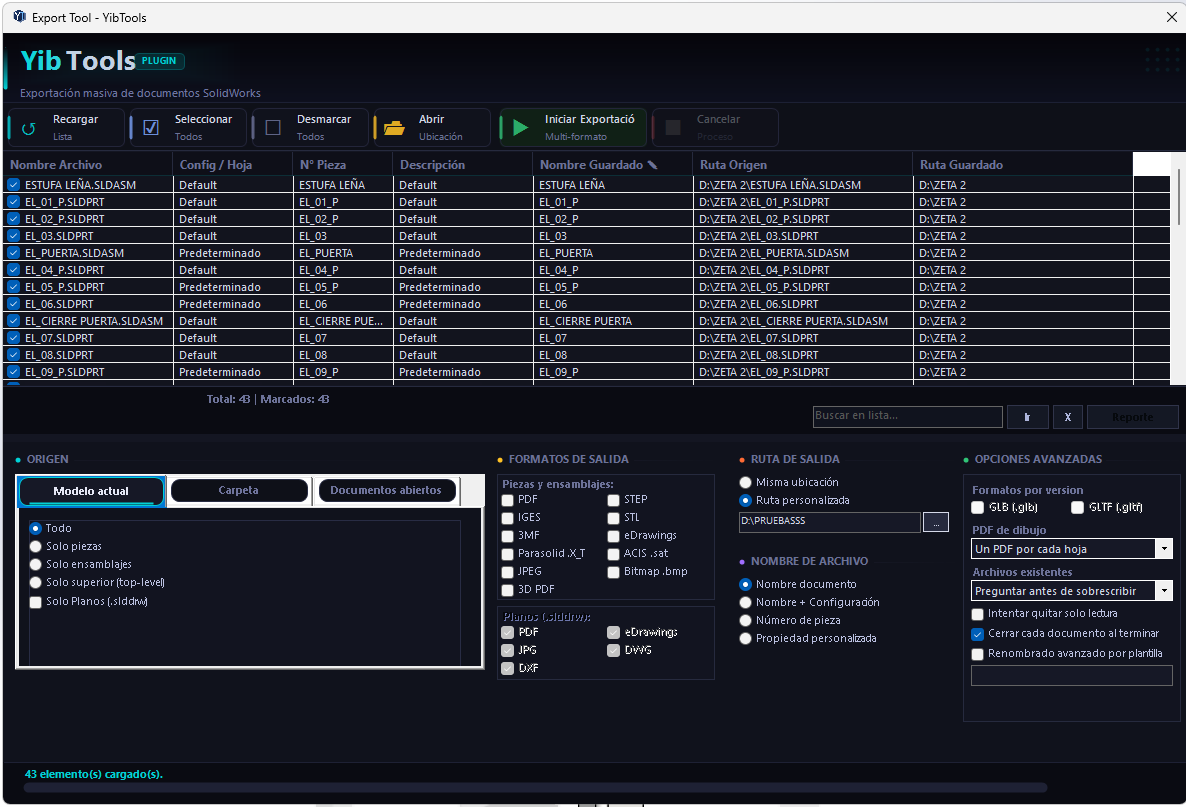The image size is (1186, 807).
Task: Click the X clear search button
Action: [1067, 417]
